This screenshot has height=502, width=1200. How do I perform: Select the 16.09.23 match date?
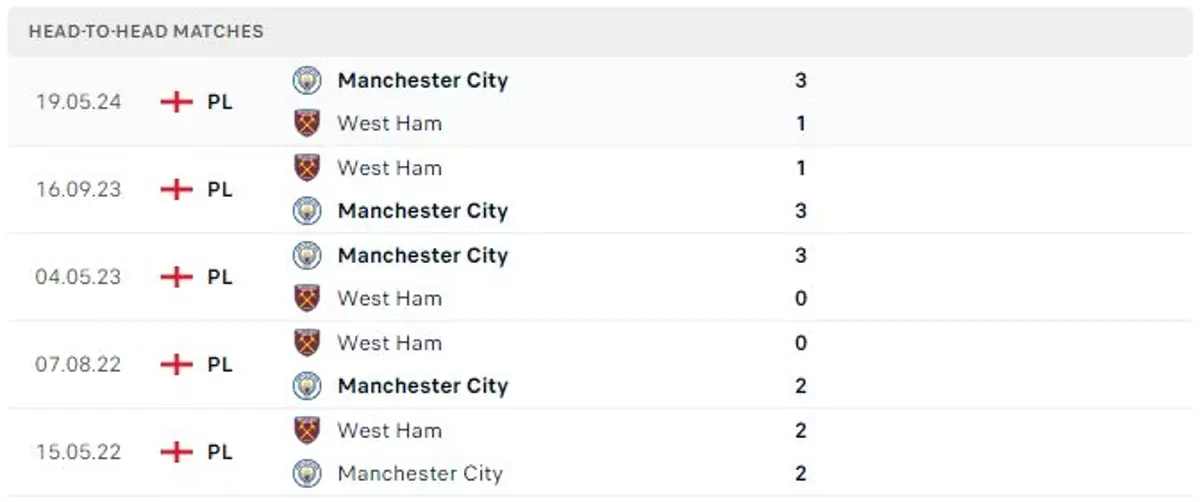click(x=78, y=190)
